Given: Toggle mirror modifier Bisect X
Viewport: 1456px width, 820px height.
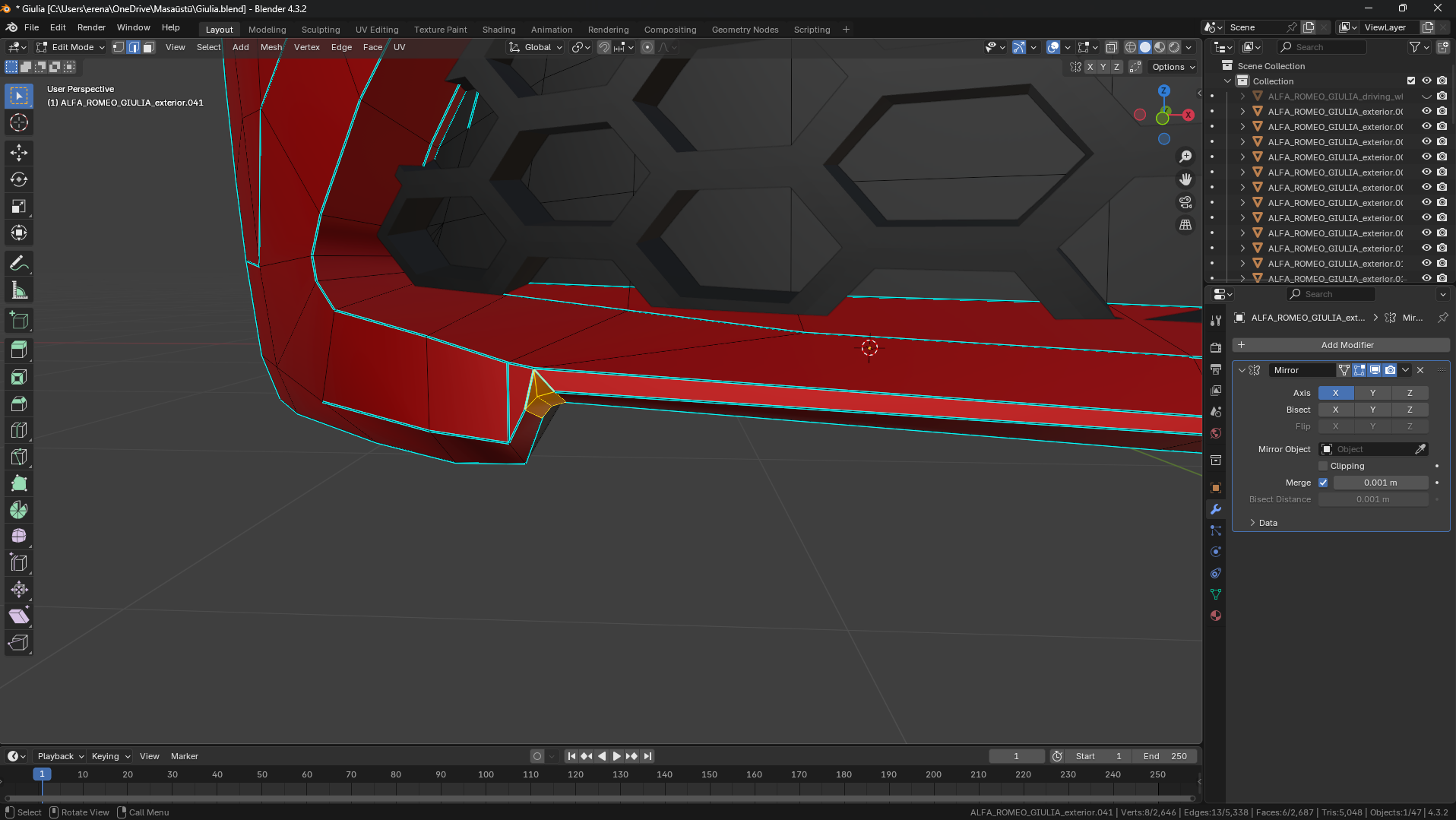Looking at the screenshot, I should coord(1335,410).
